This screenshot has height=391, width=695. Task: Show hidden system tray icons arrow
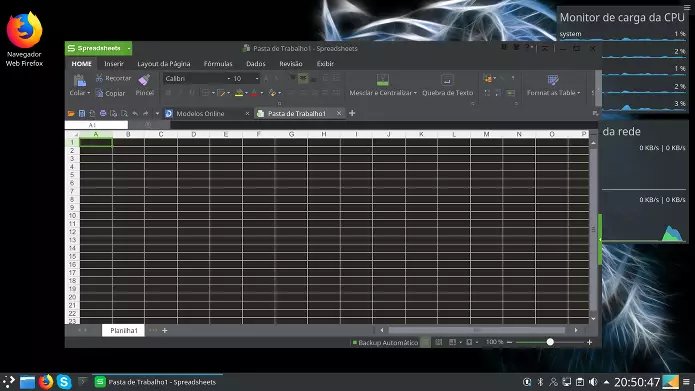(x=606, y=382)
